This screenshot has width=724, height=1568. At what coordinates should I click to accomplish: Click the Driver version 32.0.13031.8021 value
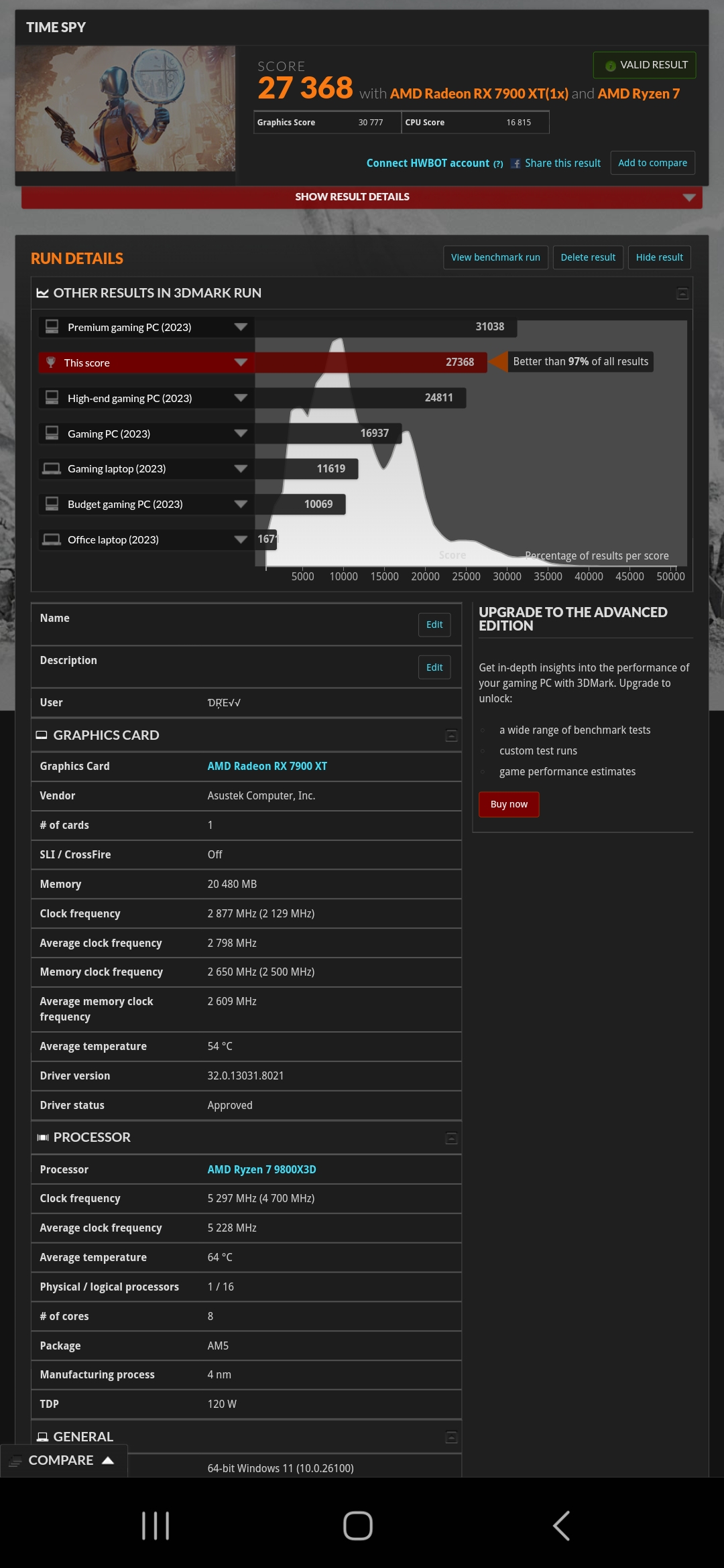coord(245,1075)
